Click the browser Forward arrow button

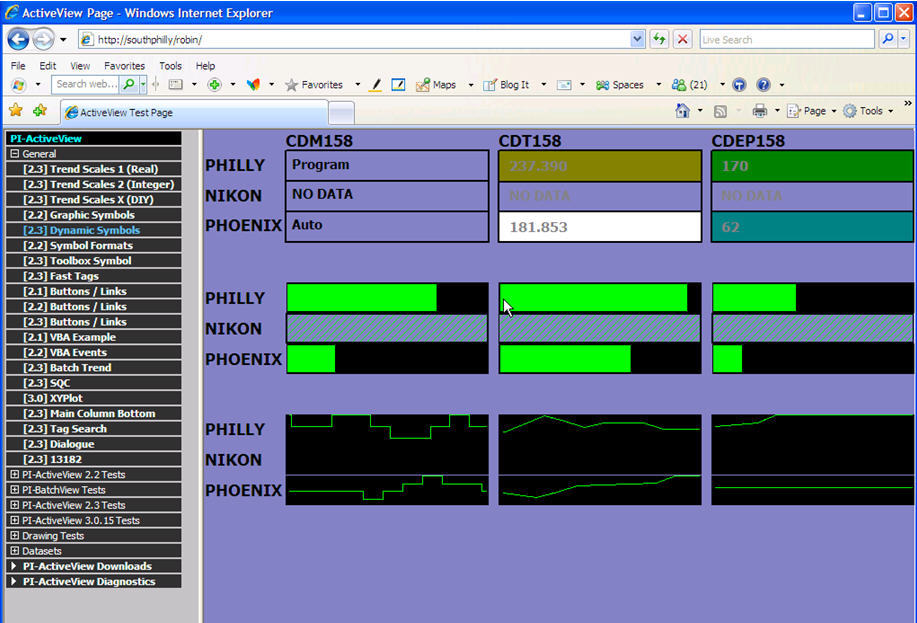pos(43,39)
